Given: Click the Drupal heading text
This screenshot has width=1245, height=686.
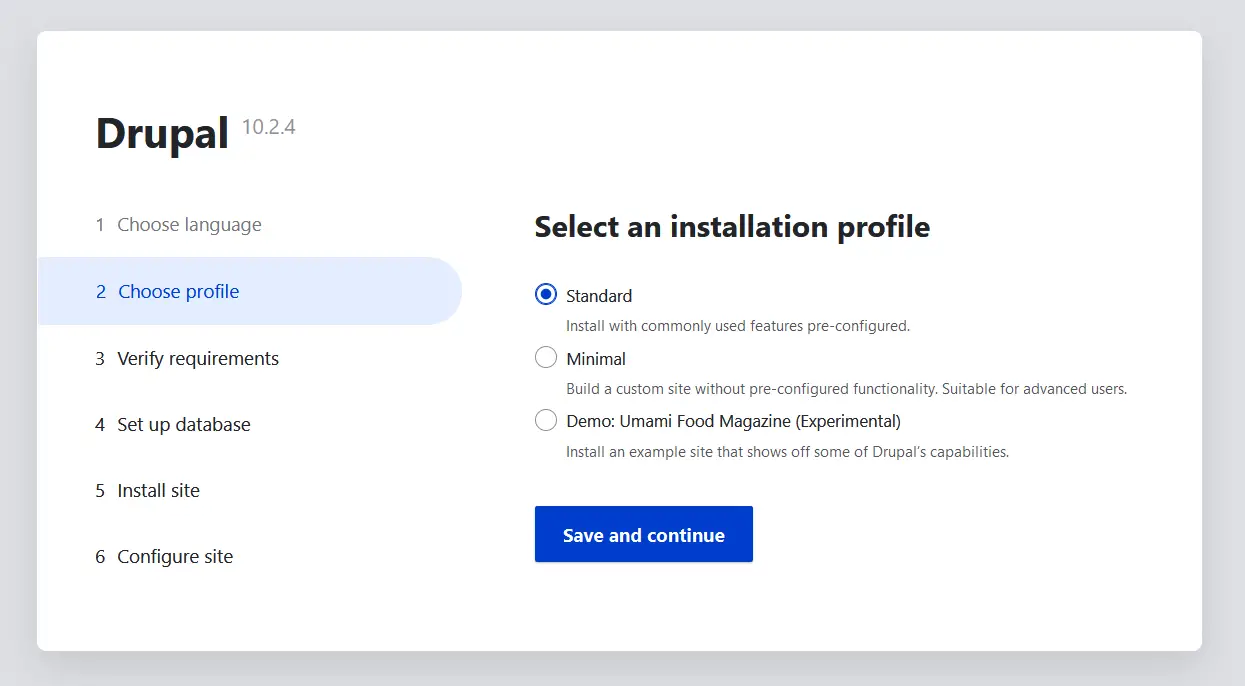Looking at the screenshot, I should [x=162, y=133].
